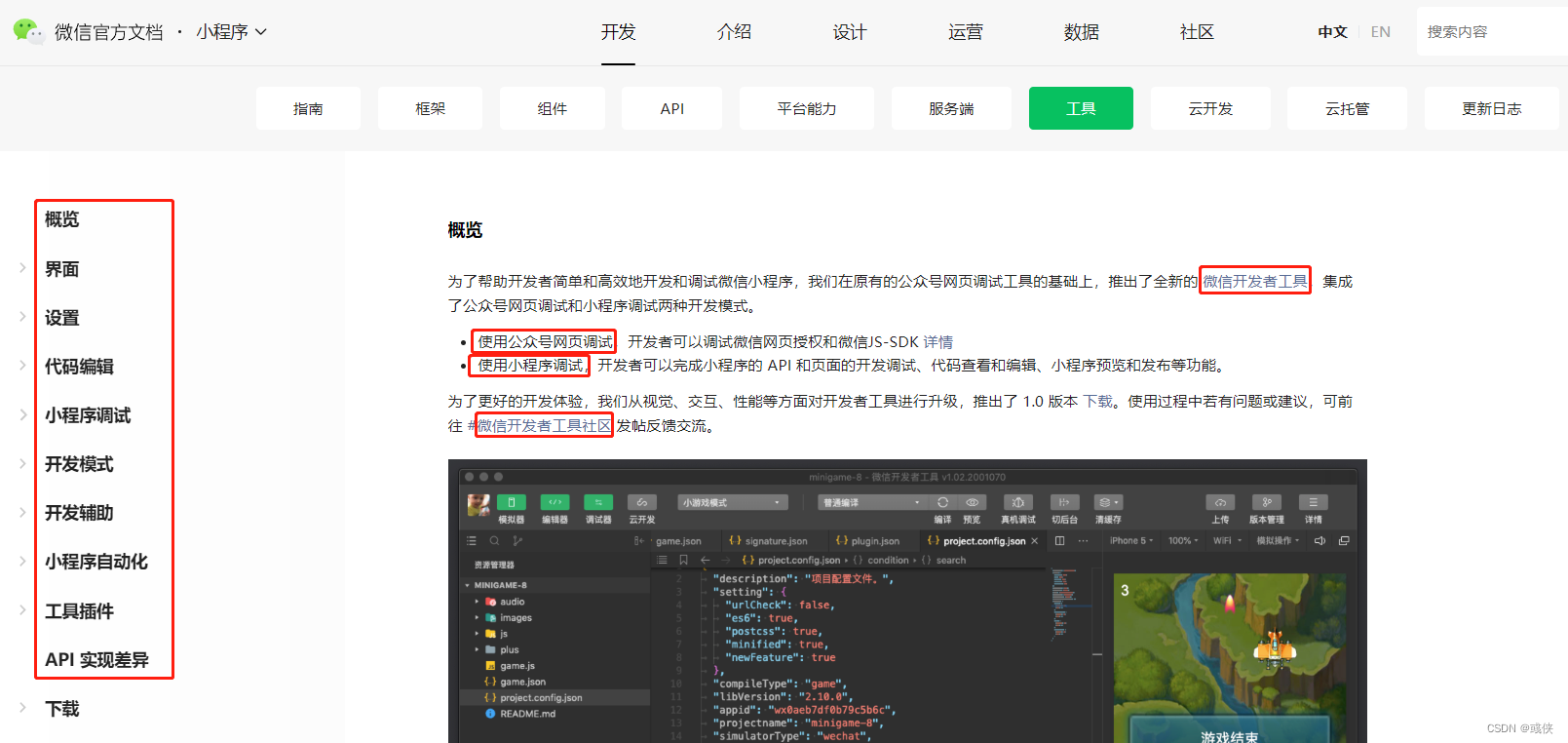Open the 普通编译 dropdown in screenshot
The image size is (1568, 743).
click(x=871, y=502)
